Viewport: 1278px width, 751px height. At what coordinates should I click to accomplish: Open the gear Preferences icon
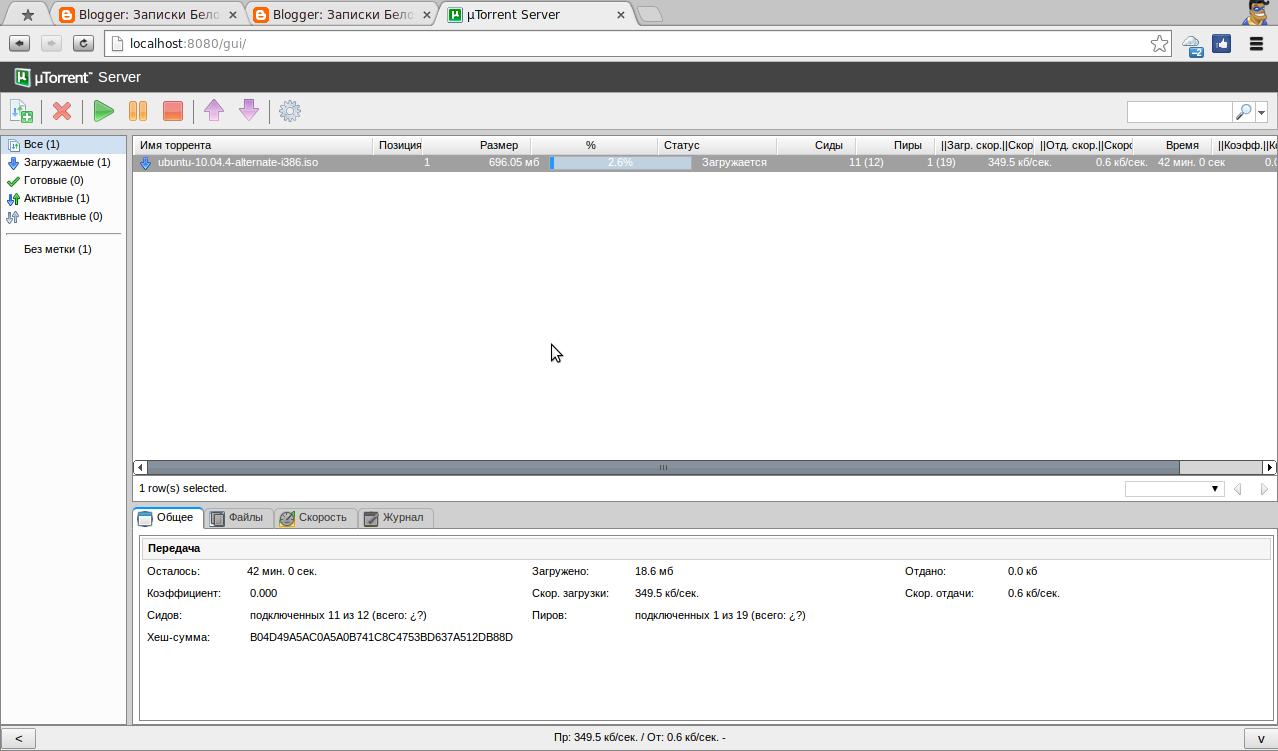(290, 111)
